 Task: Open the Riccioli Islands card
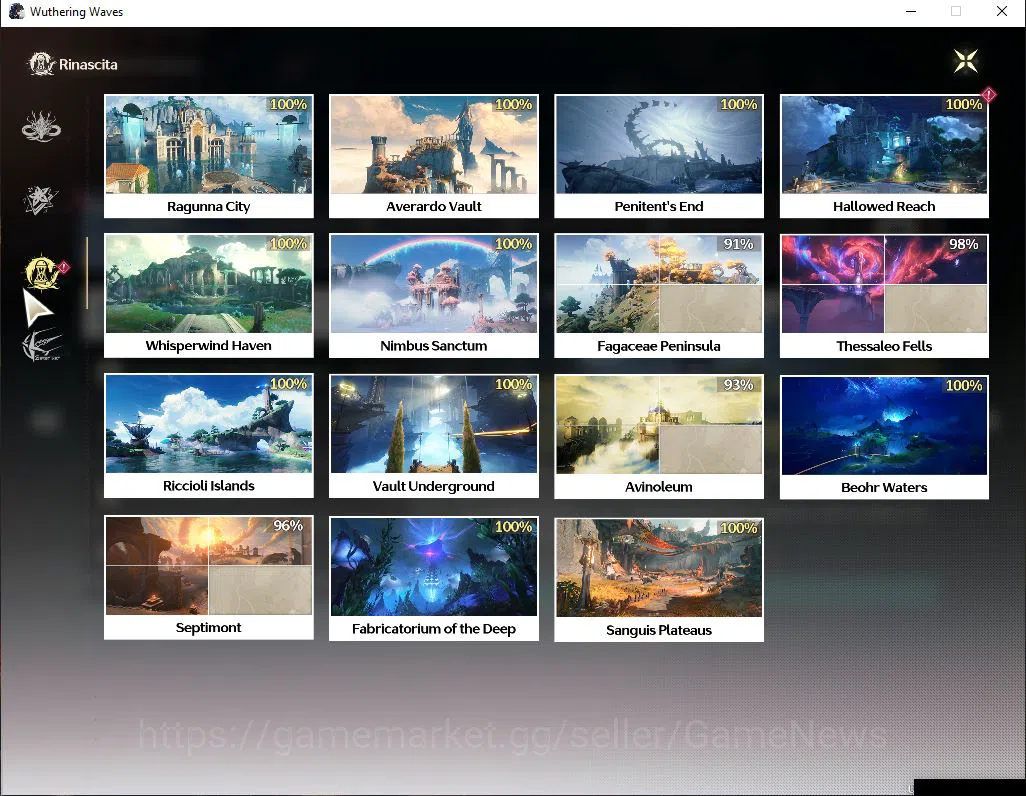(209, 435)
